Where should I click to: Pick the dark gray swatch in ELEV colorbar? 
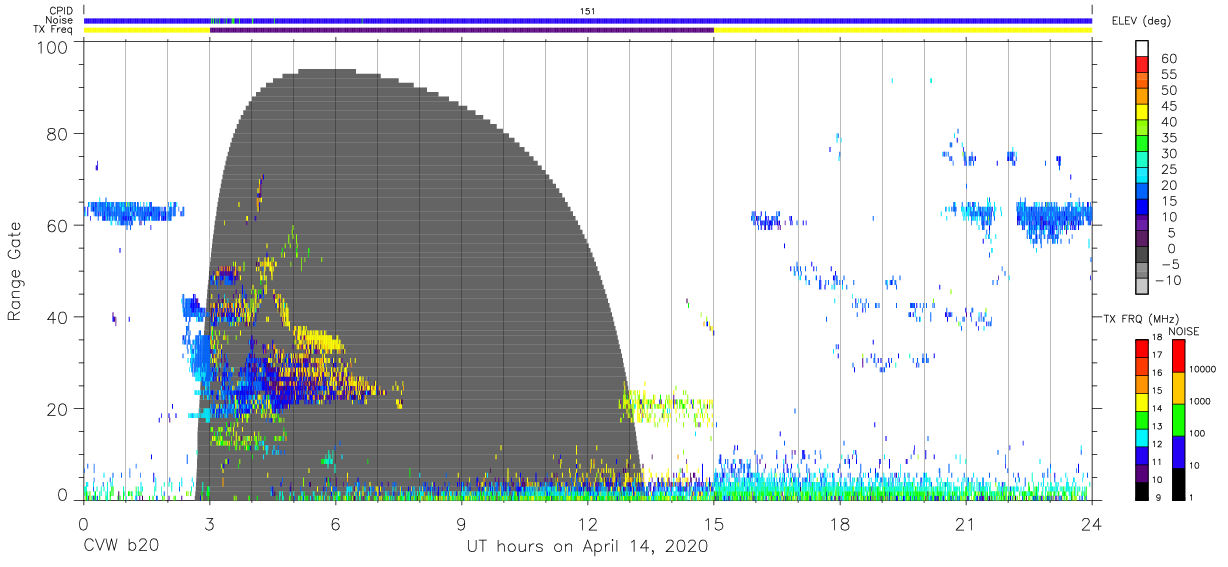tap(1142, 256)
